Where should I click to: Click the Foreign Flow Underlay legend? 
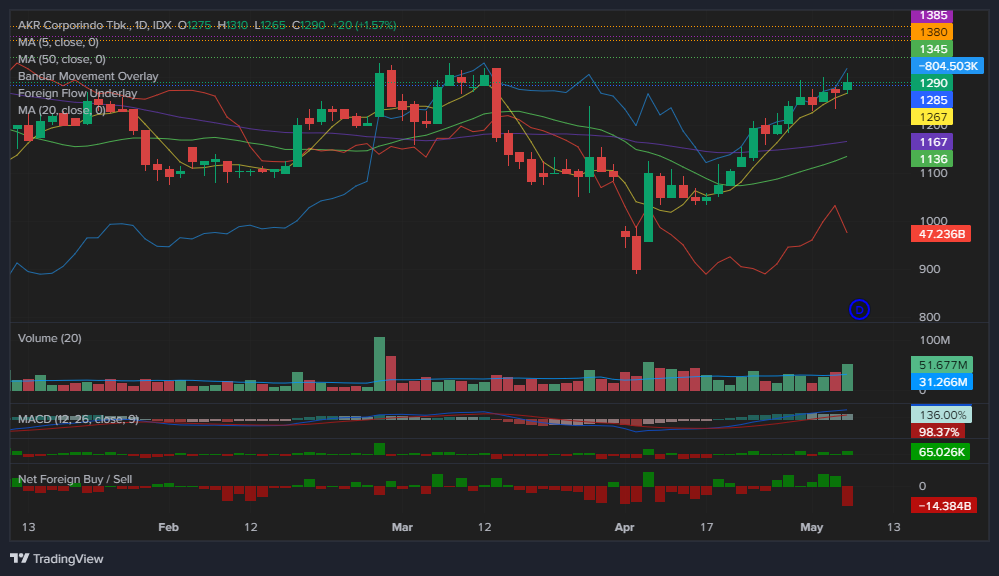[80, 92]
